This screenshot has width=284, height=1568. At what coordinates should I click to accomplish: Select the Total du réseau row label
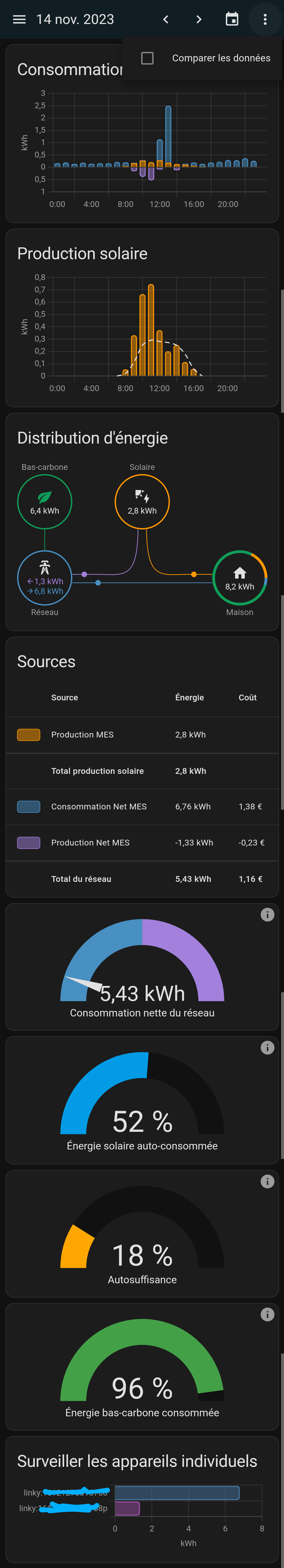coord(81,879)
